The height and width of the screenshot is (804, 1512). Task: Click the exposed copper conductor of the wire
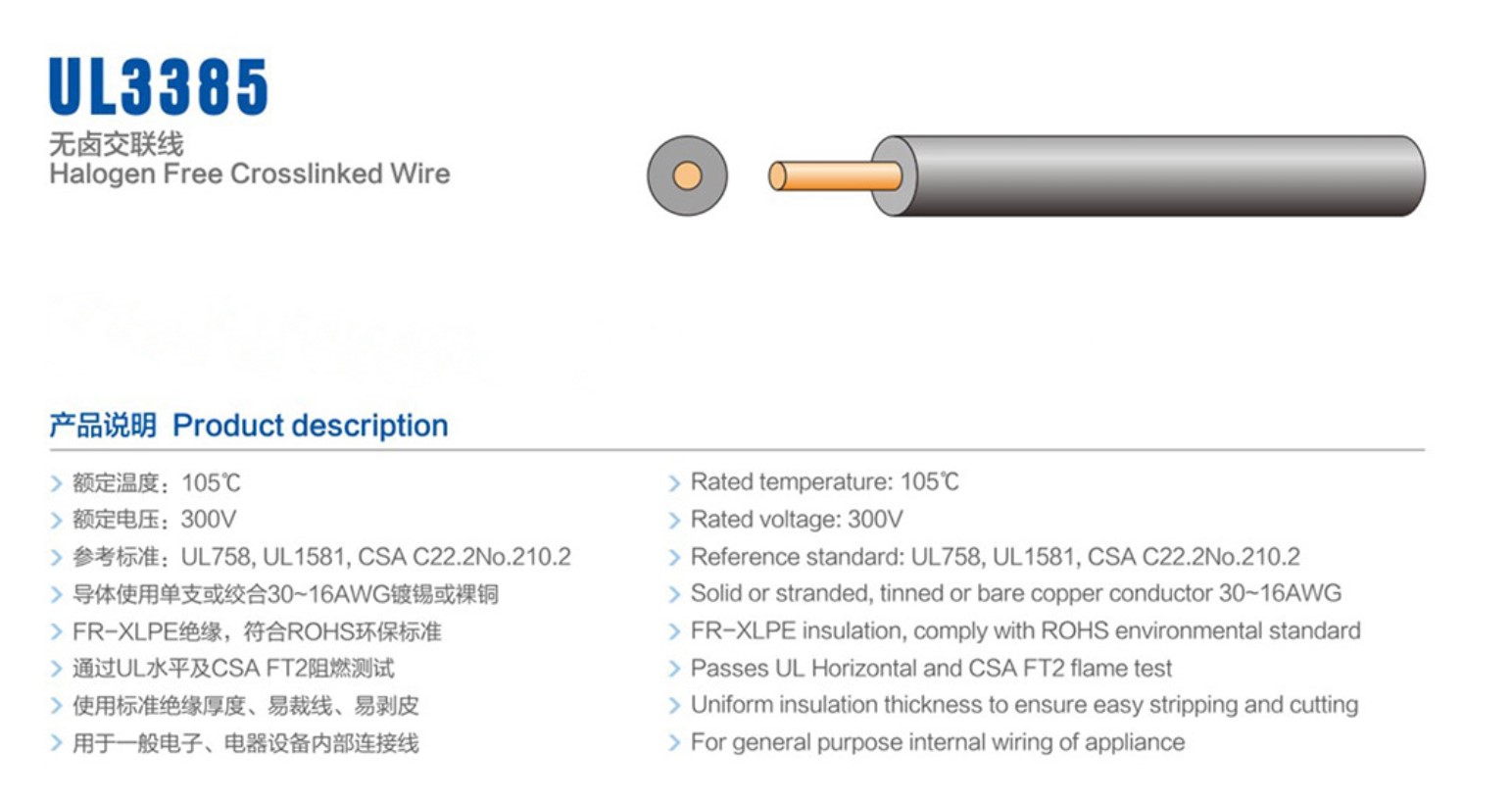coord(833,176)
